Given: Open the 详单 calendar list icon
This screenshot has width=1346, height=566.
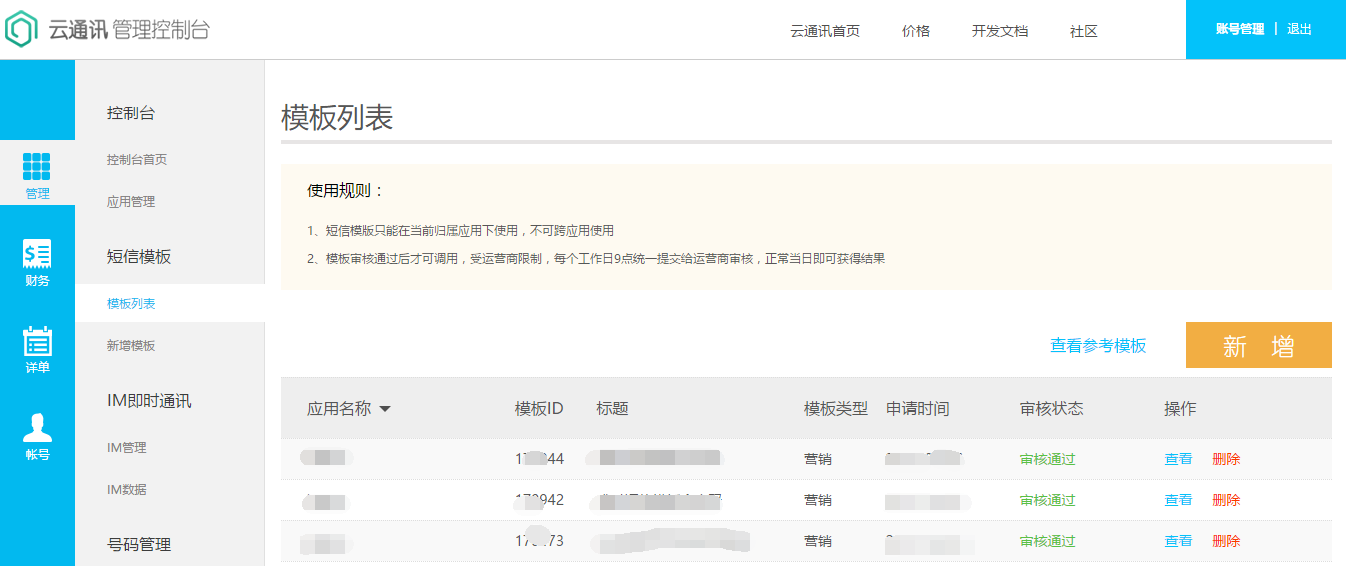Looking at the screenshot, I should 37,341.
